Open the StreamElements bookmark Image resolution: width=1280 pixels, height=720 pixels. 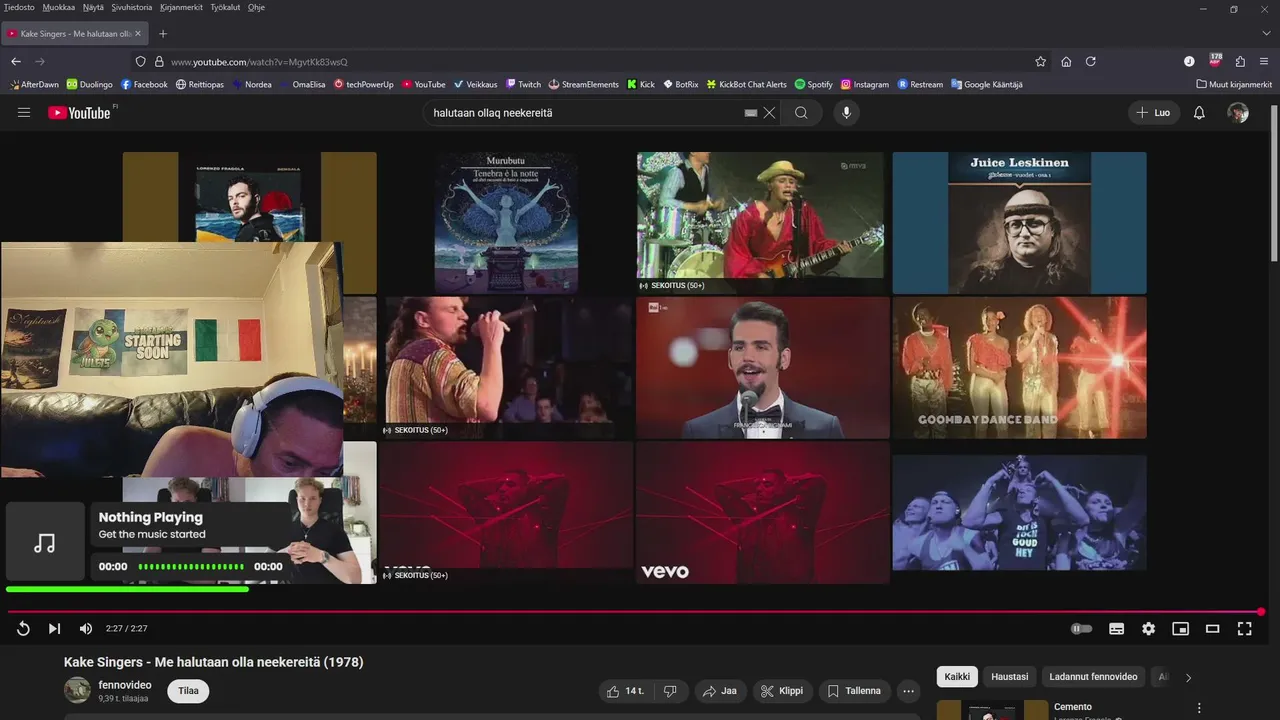pos(584,84)
